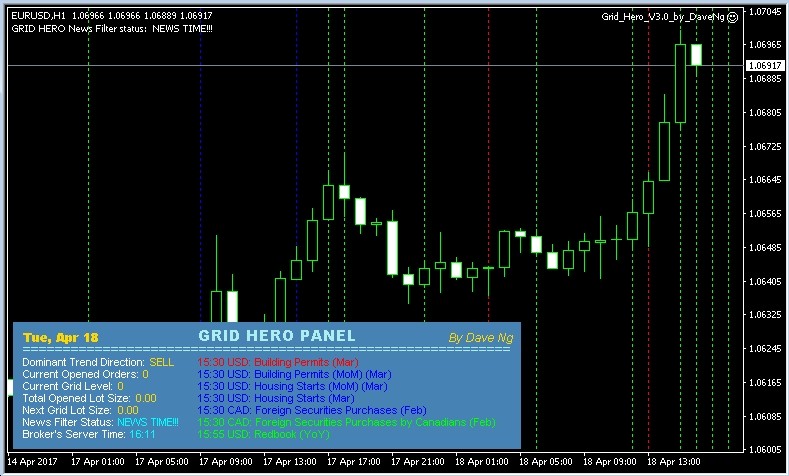This screenshot has height=476, width=789.
Task: Click the By Dave Ng author text
Action: (481, 338)
